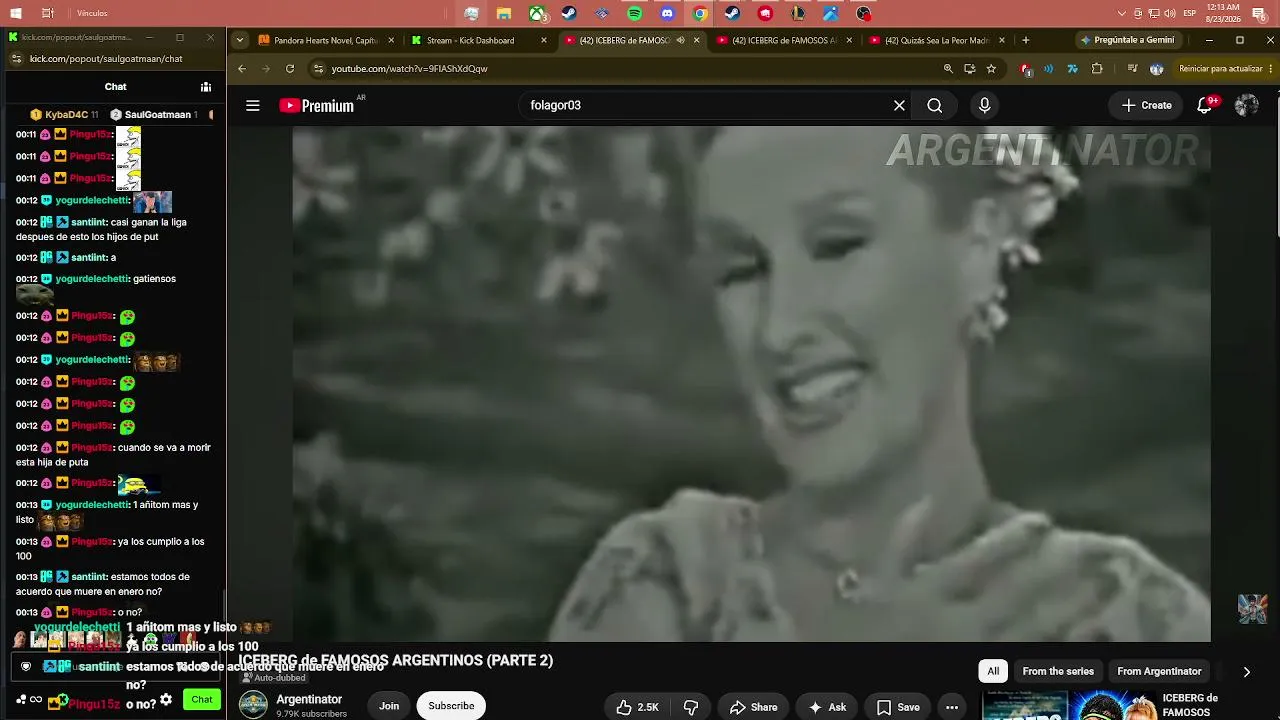Click 'Reiniciar para actualizar' update button
The width and height of the screenshot is (1280, 720).
1227,68
